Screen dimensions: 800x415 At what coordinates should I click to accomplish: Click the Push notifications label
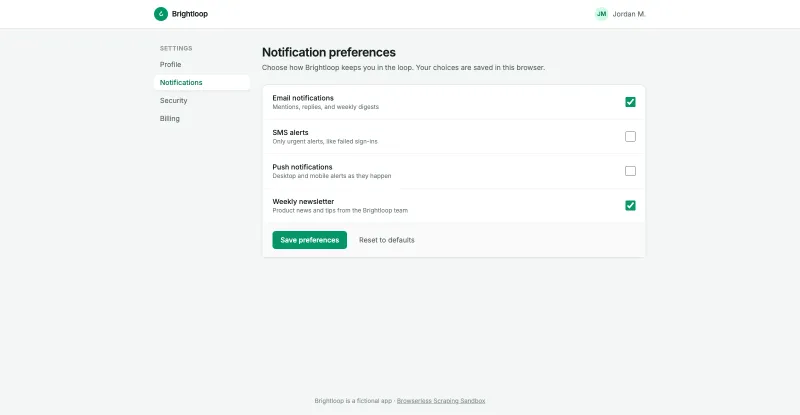(302, 167)
